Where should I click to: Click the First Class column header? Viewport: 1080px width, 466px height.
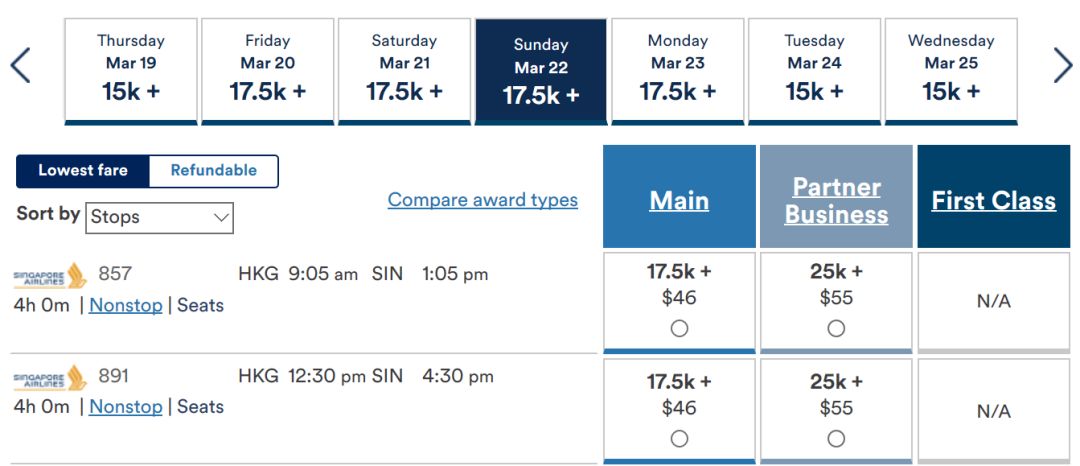(994, 197)
